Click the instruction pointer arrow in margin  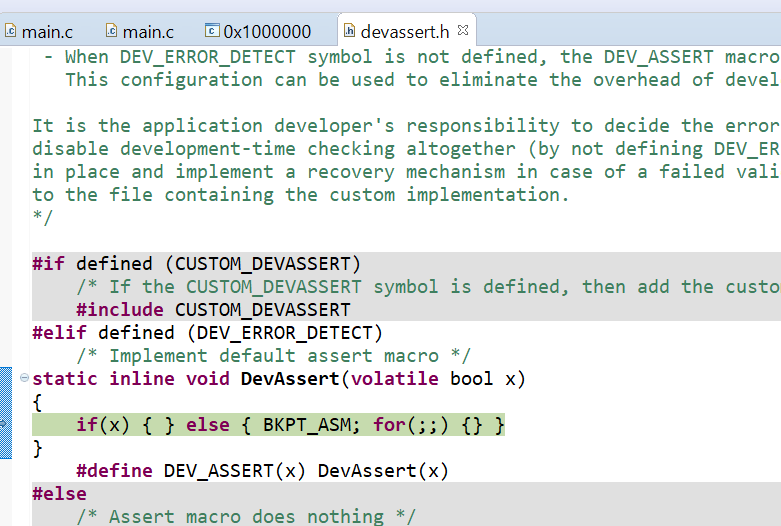(x=4, y=425)
